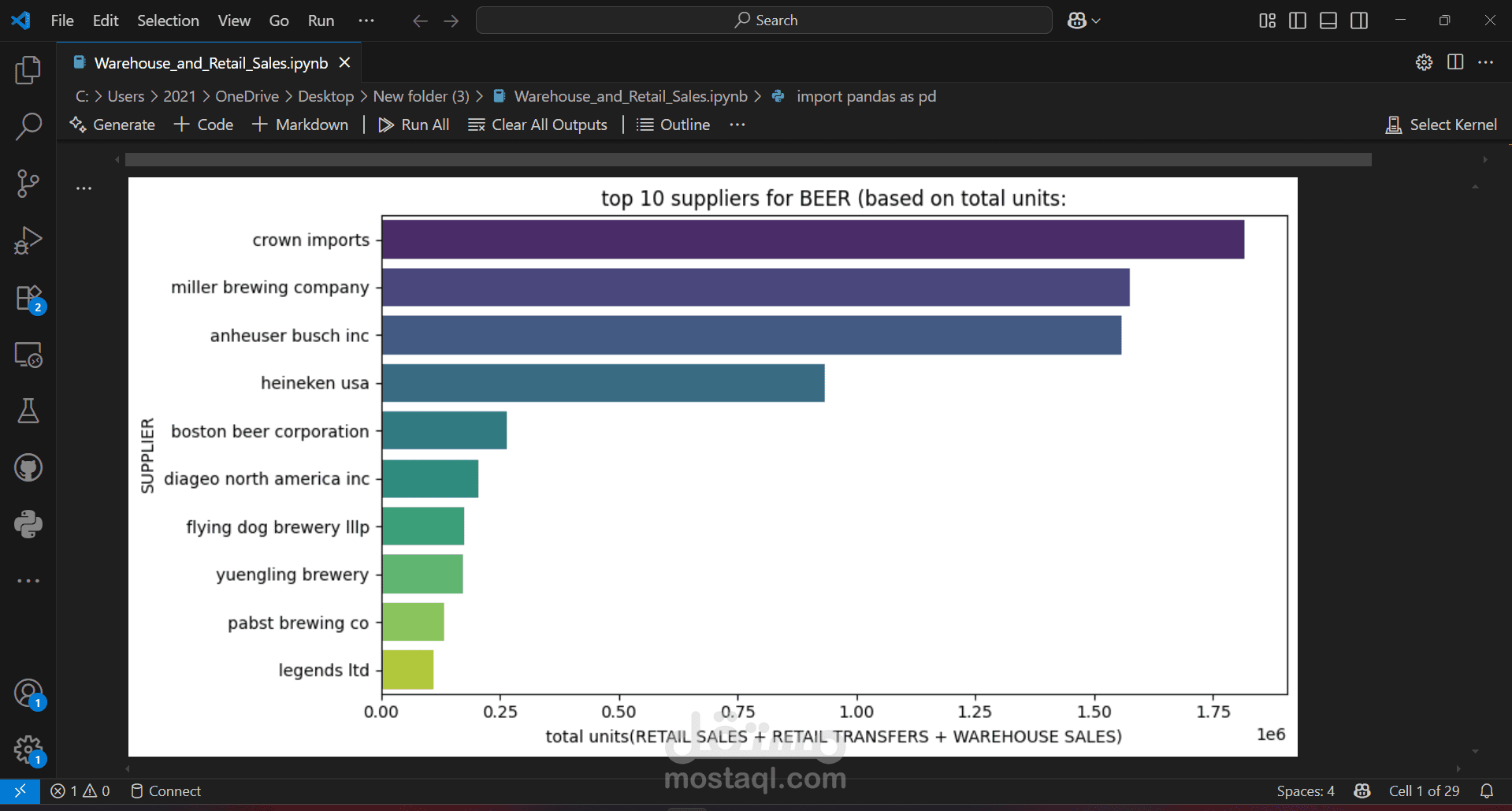Go forward in navigation history
Screen dimensions: 1512x811
(x=451, y=20)
